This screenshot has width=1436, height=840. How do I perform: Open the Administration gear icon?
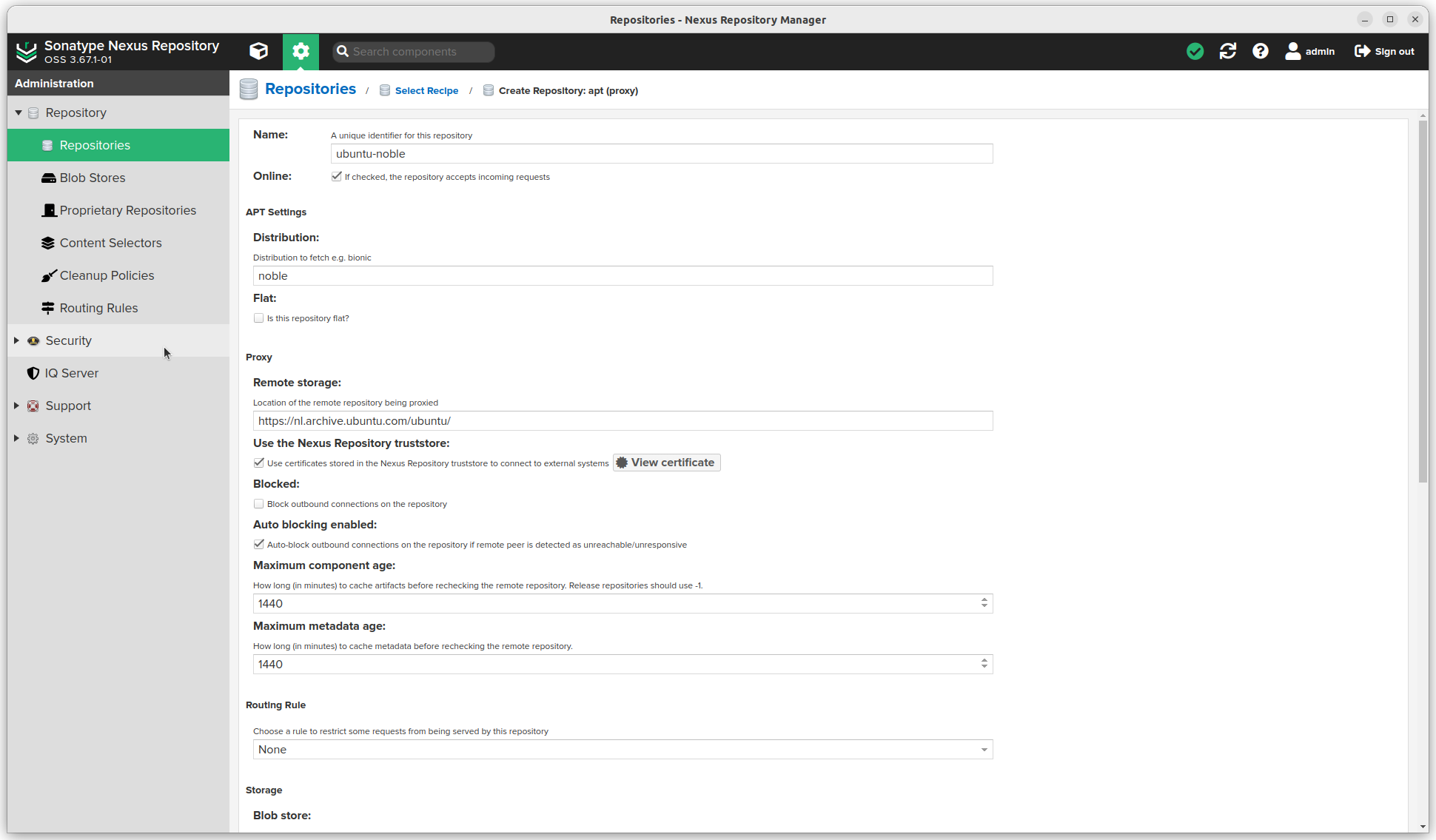pos(301,51)
